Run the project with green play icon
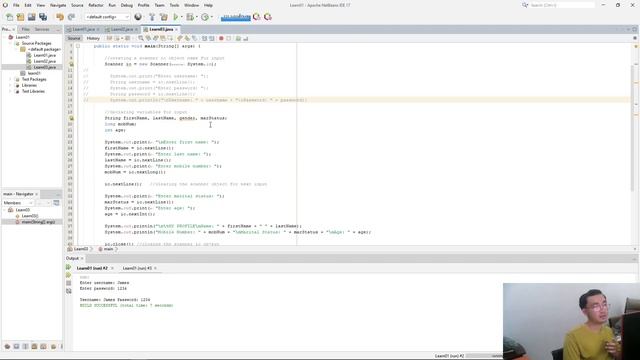 [x=176, y=17]
